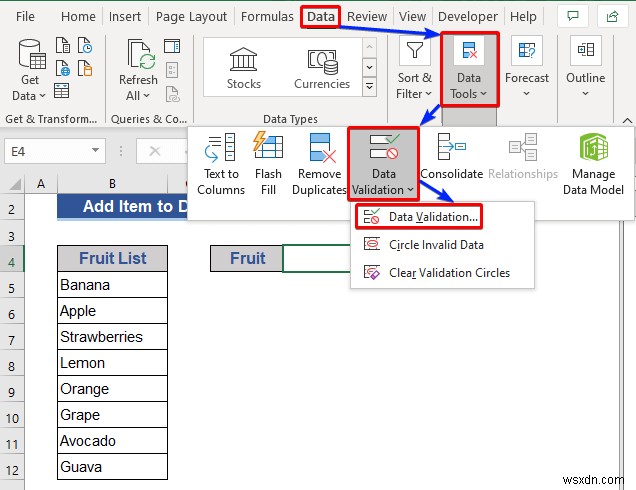Cancel entry with the X in formula bar

pos(155,151)
